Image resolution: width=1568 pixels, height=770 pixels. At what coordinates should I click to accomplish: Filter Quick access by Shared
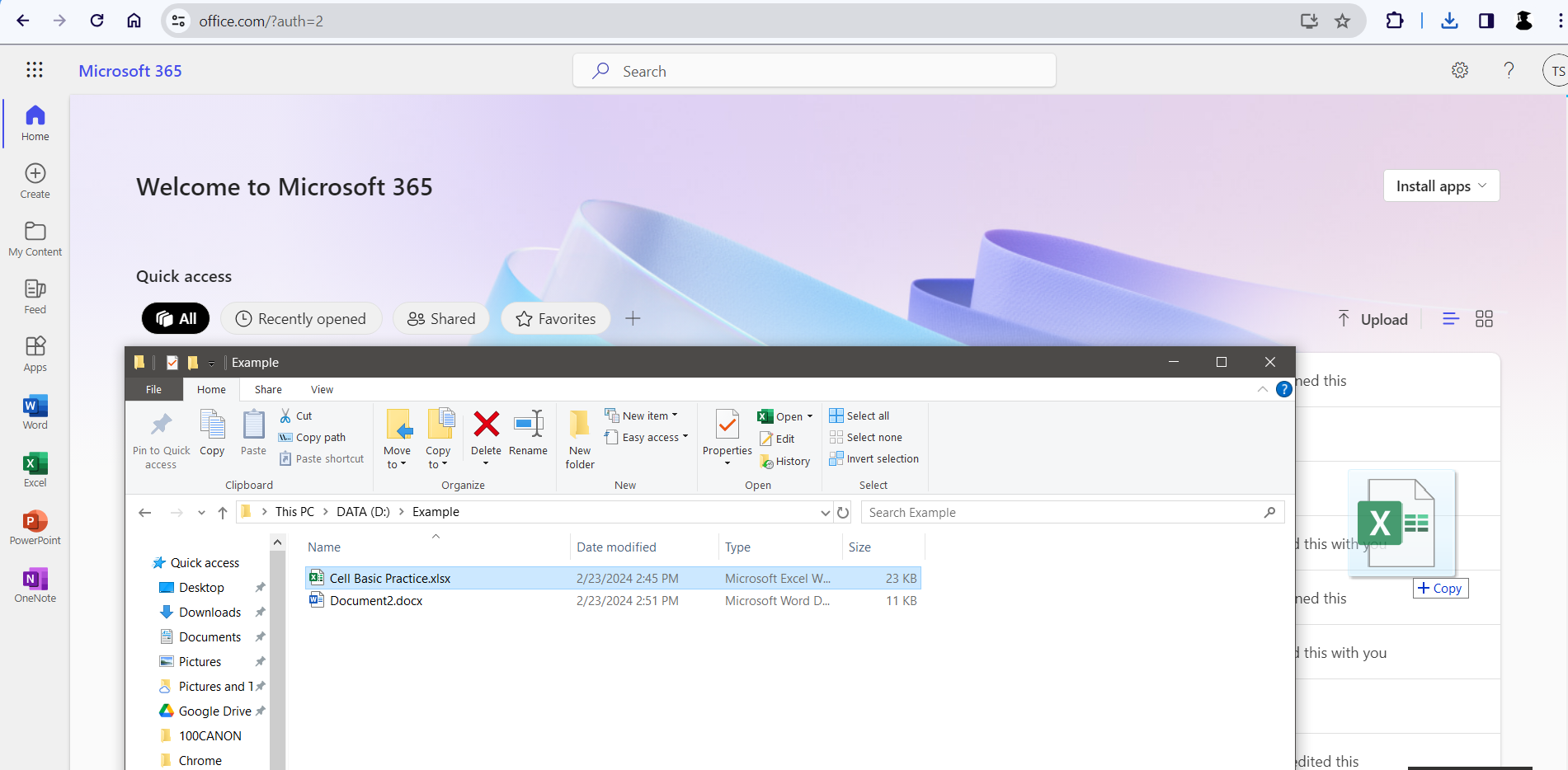pyautogui.click(x=441, y=318)
